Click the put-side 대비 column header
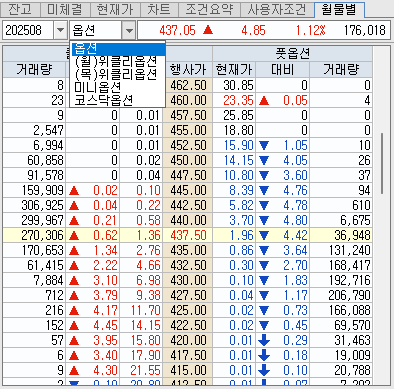This screenshot has width=394, height=389. coord(283,70)
